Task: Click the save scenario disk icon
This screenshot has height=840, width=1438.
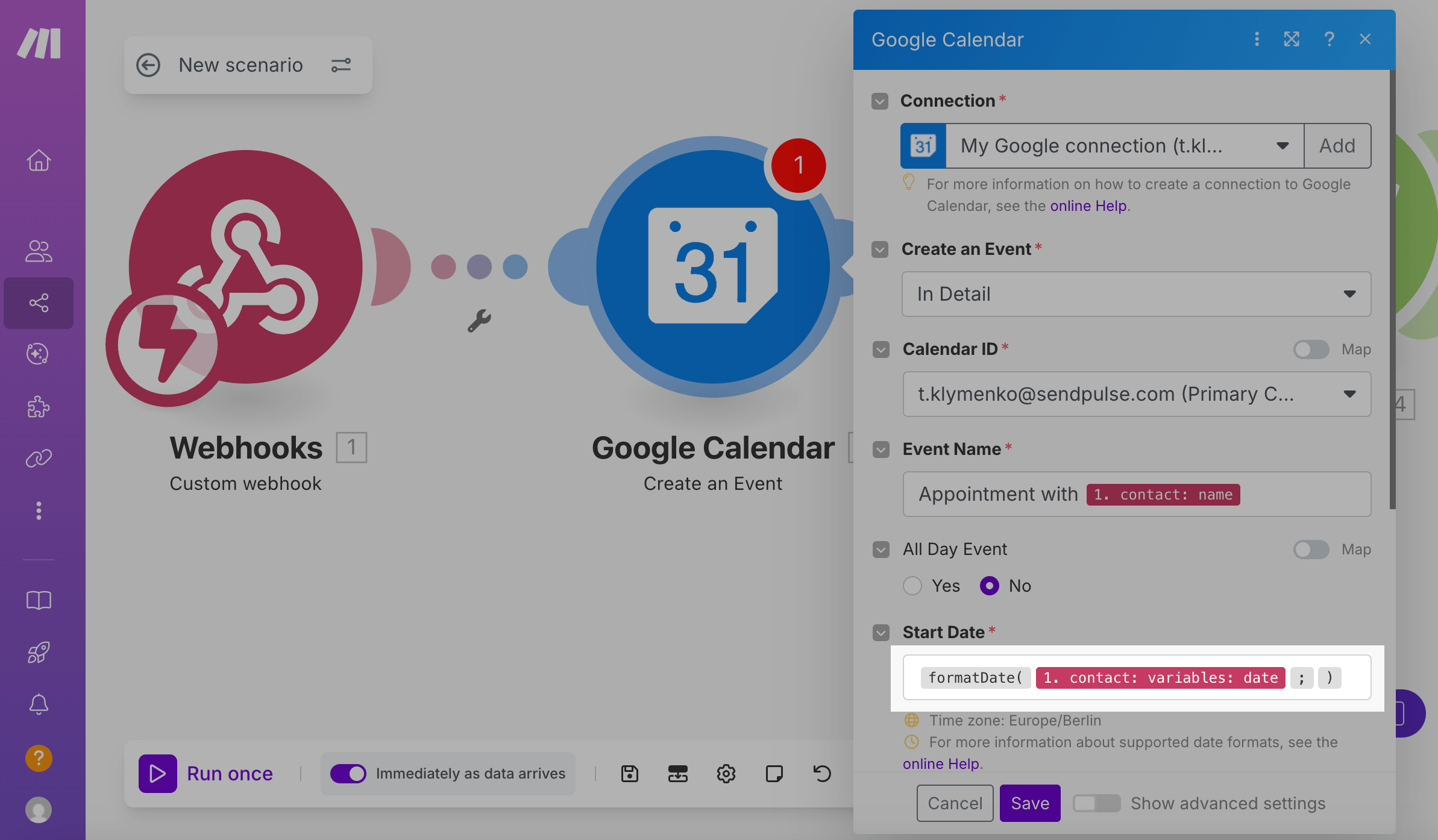Action: (x=630, y=773)
